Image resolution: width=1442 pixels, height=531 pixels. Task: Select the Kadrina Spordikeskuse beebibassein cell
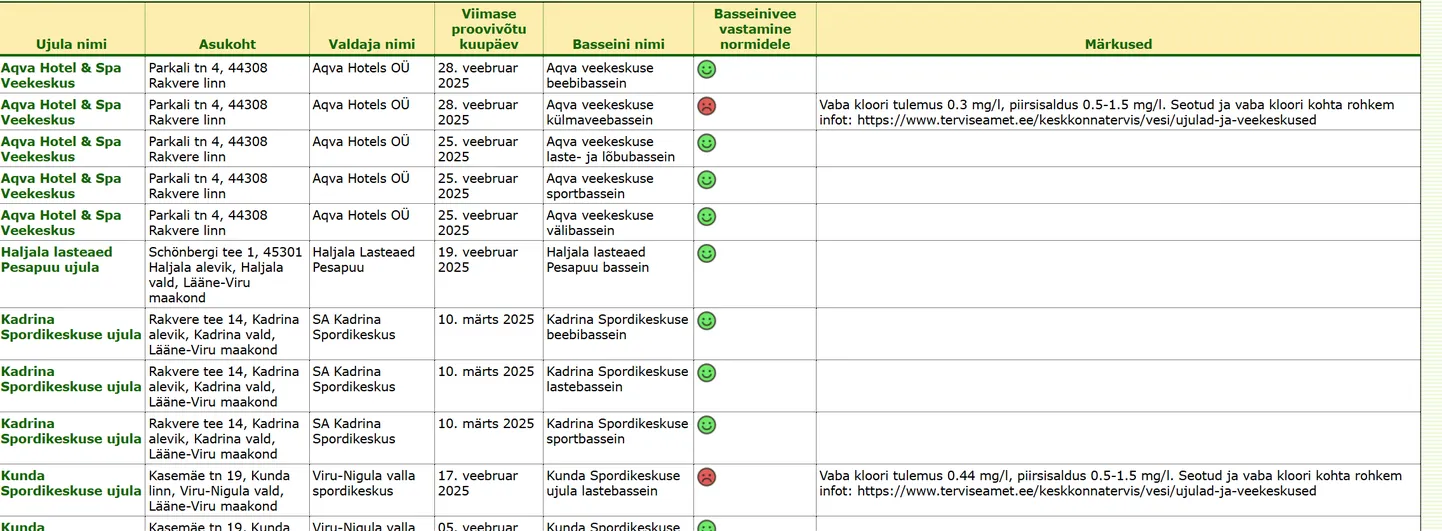click(x=618, y=335)
